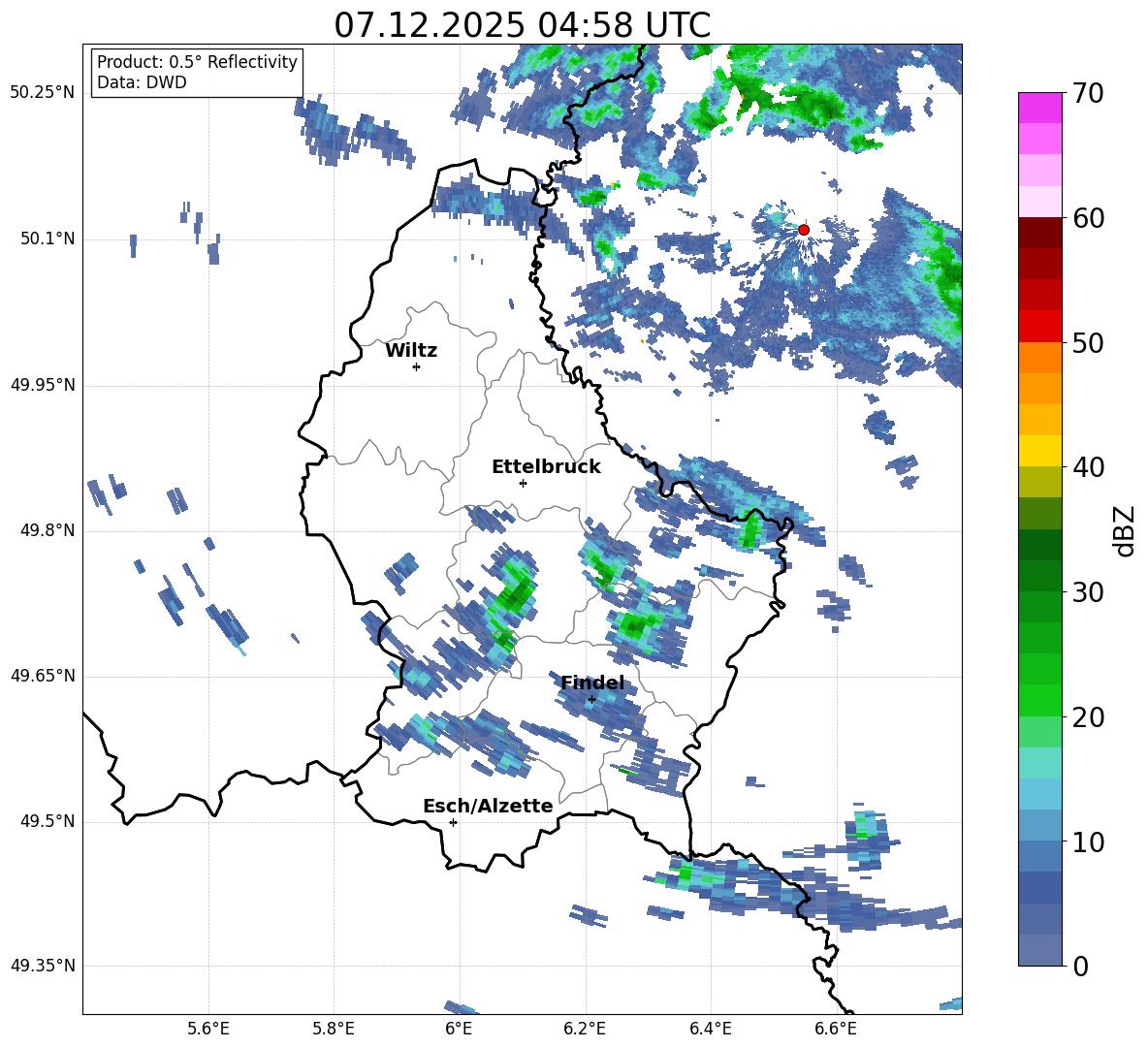Click the Esch/Alzette station cross marker
Image resolution: width=1148 pixels, height=1048 pixels.
pos(453,822)
